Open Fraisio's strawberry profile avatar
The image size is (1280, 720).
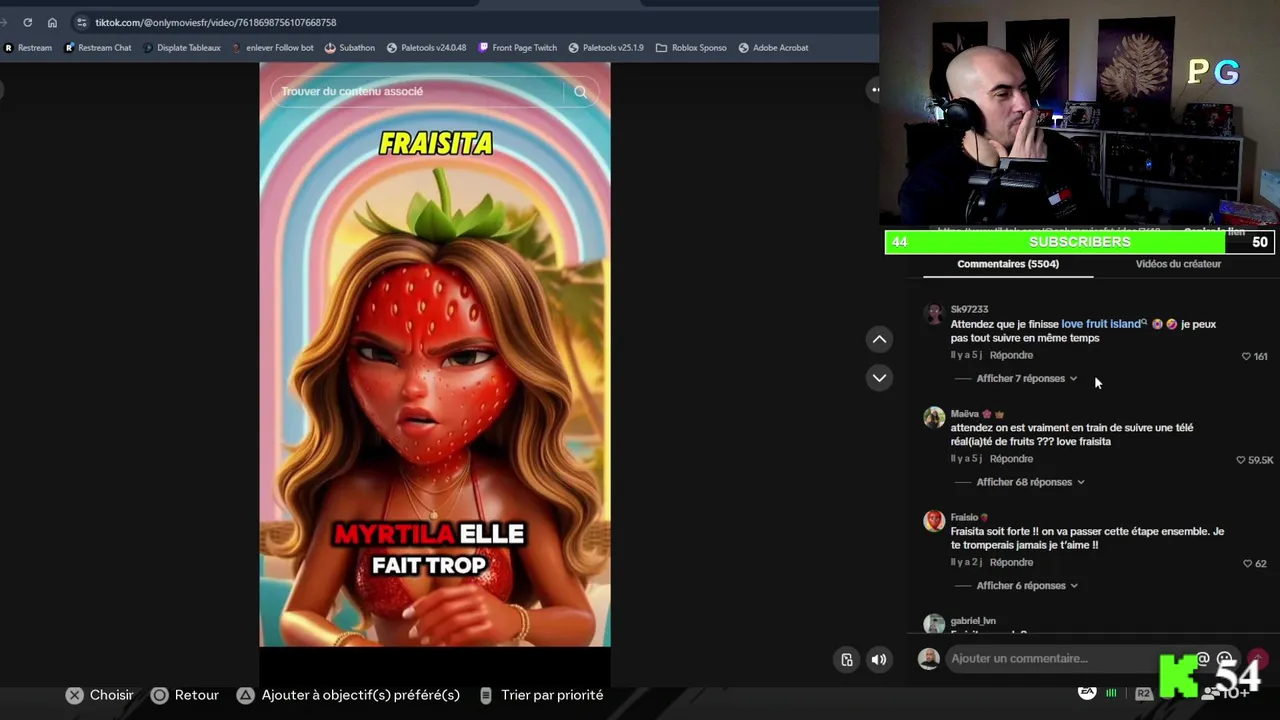pos(934,521)
